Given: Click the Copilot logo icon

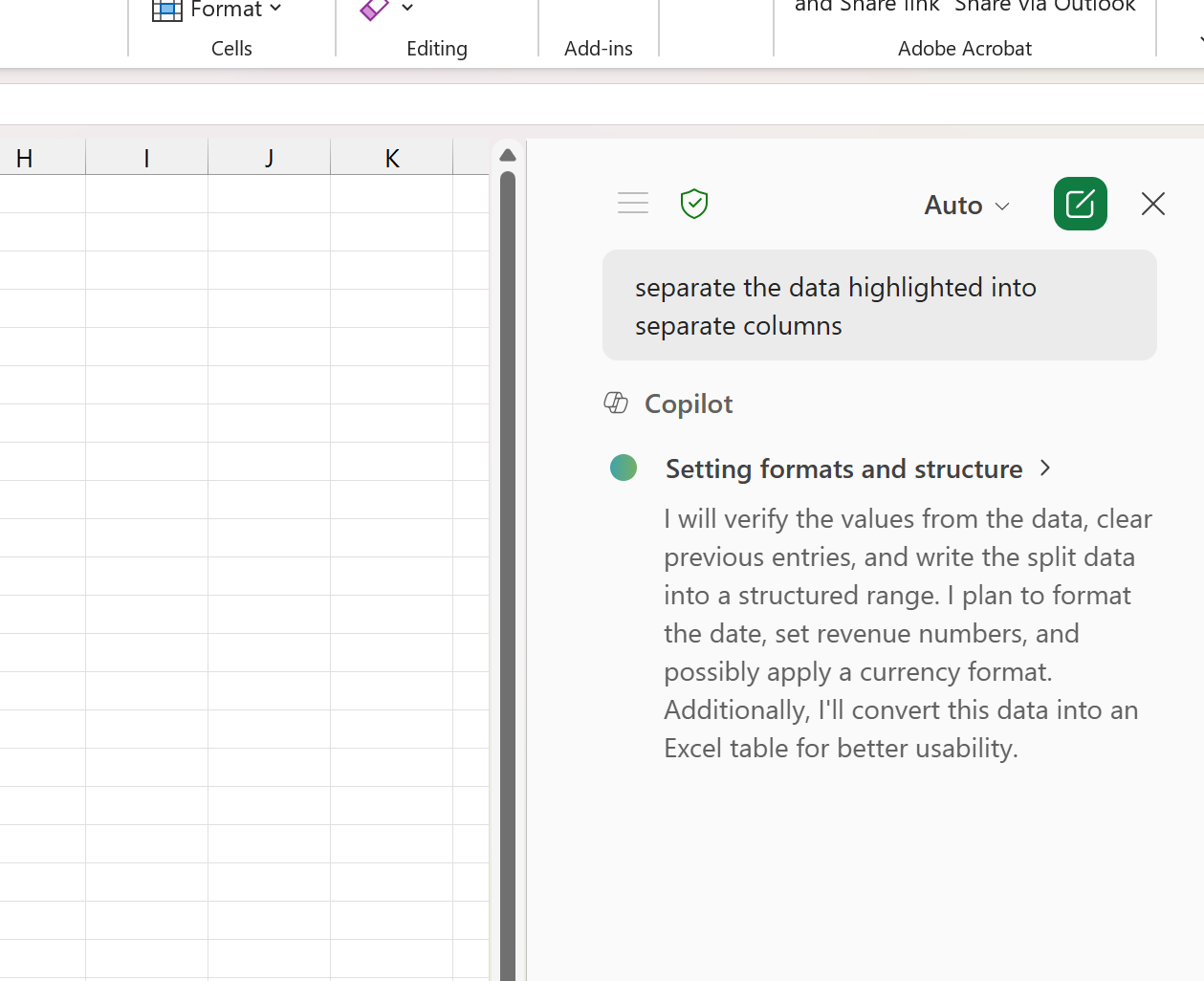Looking at the screenshot, I should (616, 403).
